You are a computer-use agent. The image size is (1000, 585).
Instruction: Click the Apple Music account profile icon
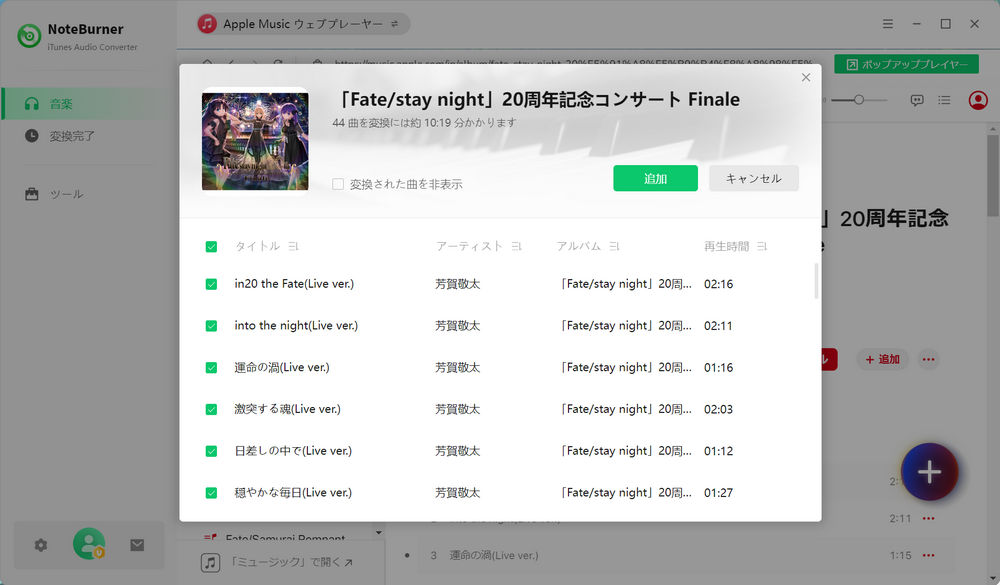point(977,100)
